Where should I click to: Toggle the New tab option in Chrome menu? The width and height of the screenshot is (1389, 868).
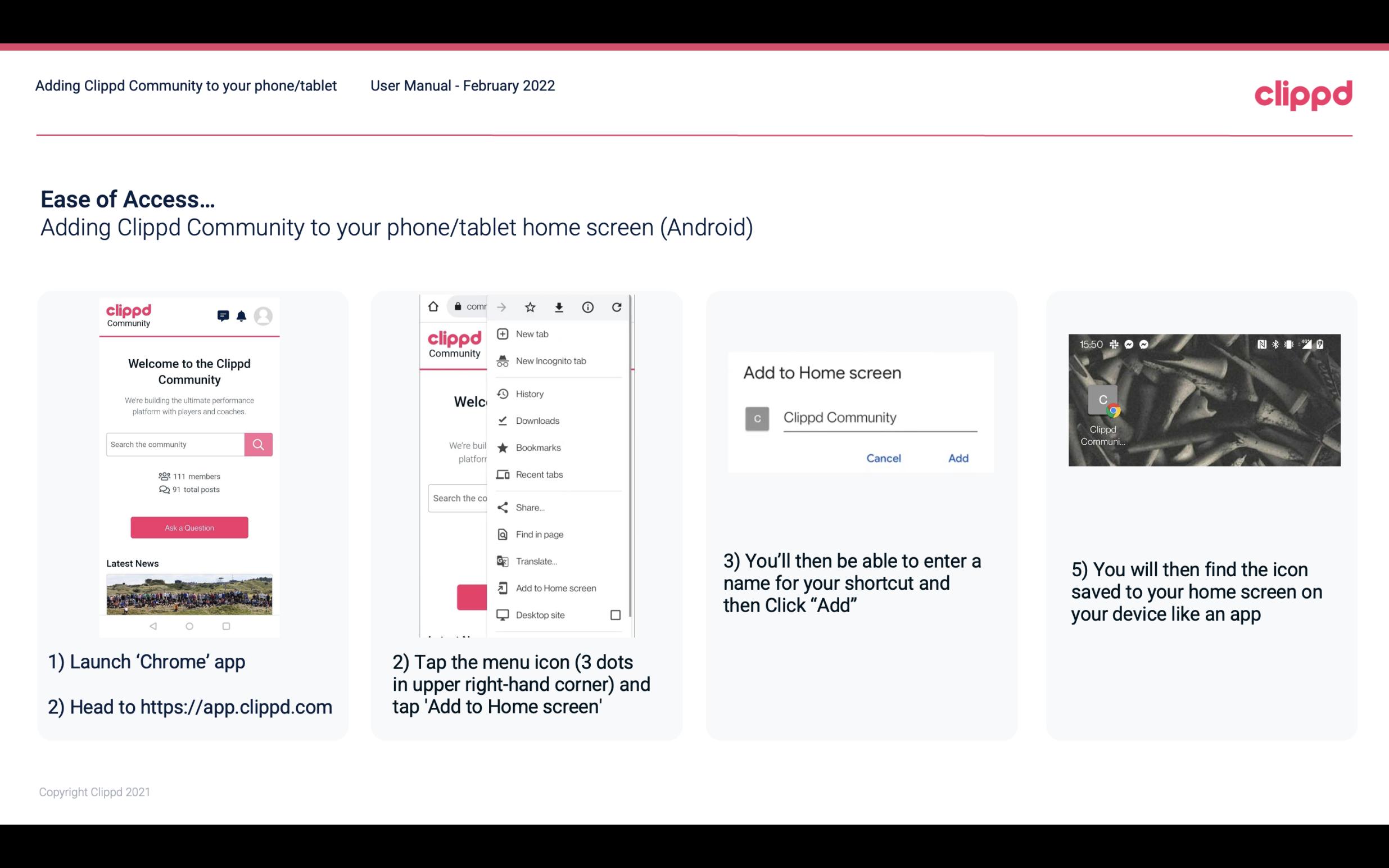530,333
